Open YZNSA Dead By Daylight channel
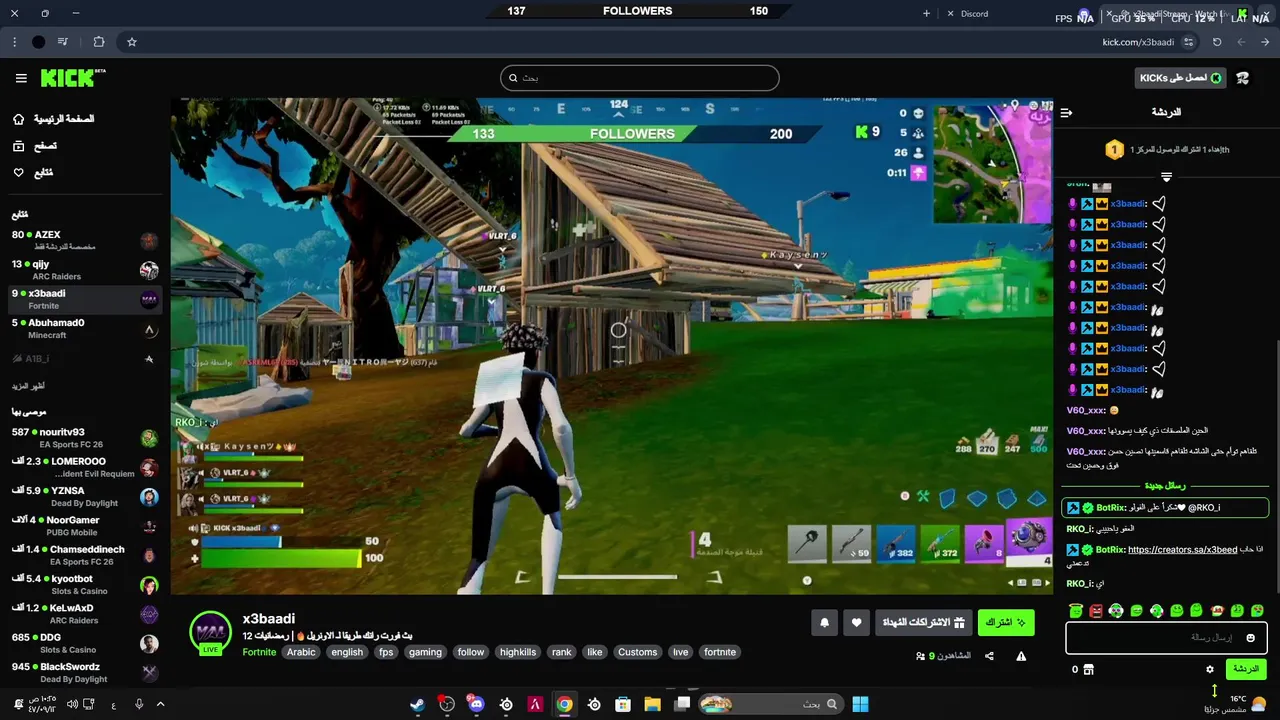1280x720 pixels. click(x=84, y=497)
